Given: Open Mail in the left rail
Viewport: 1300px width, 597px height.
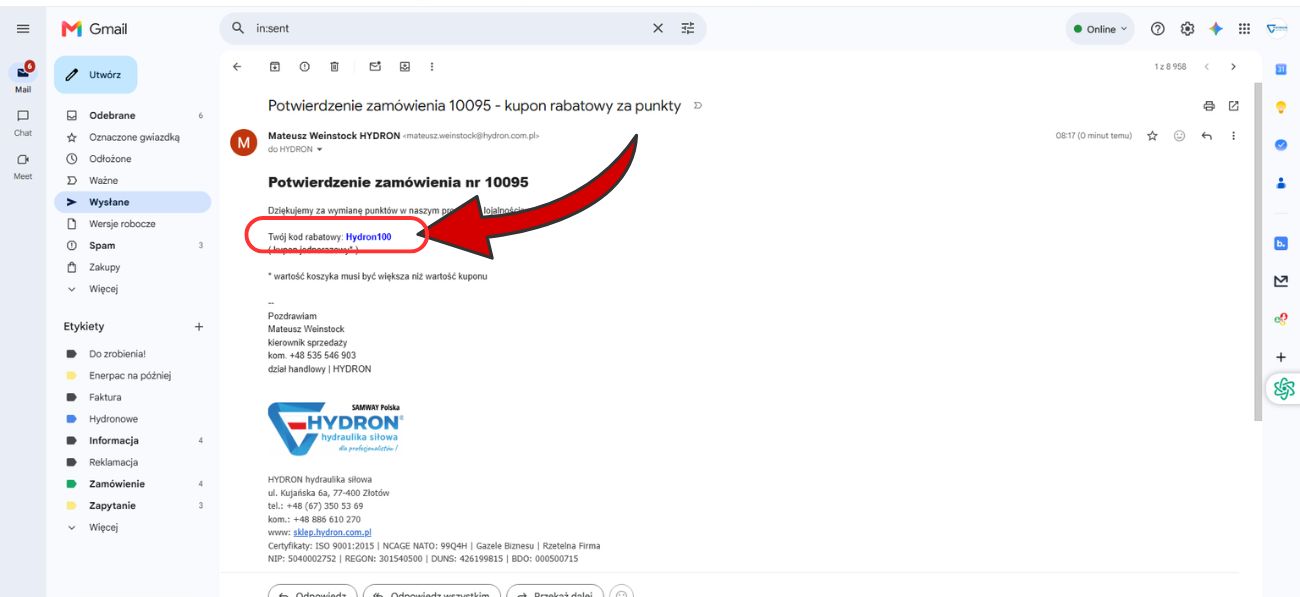Looking at the screenshot, I should 23,76.
